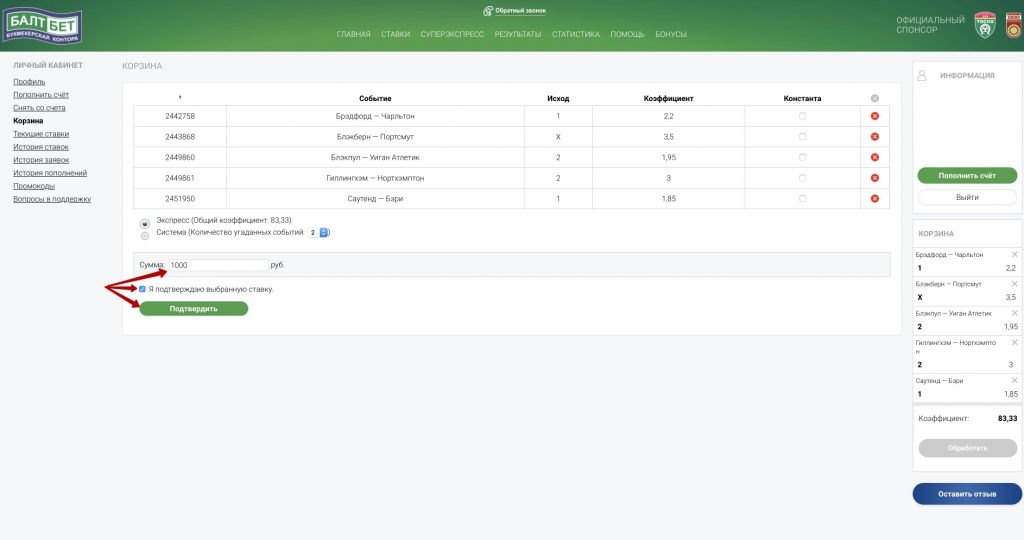Click the gray clear-all icon in table header

pos(874,98)
